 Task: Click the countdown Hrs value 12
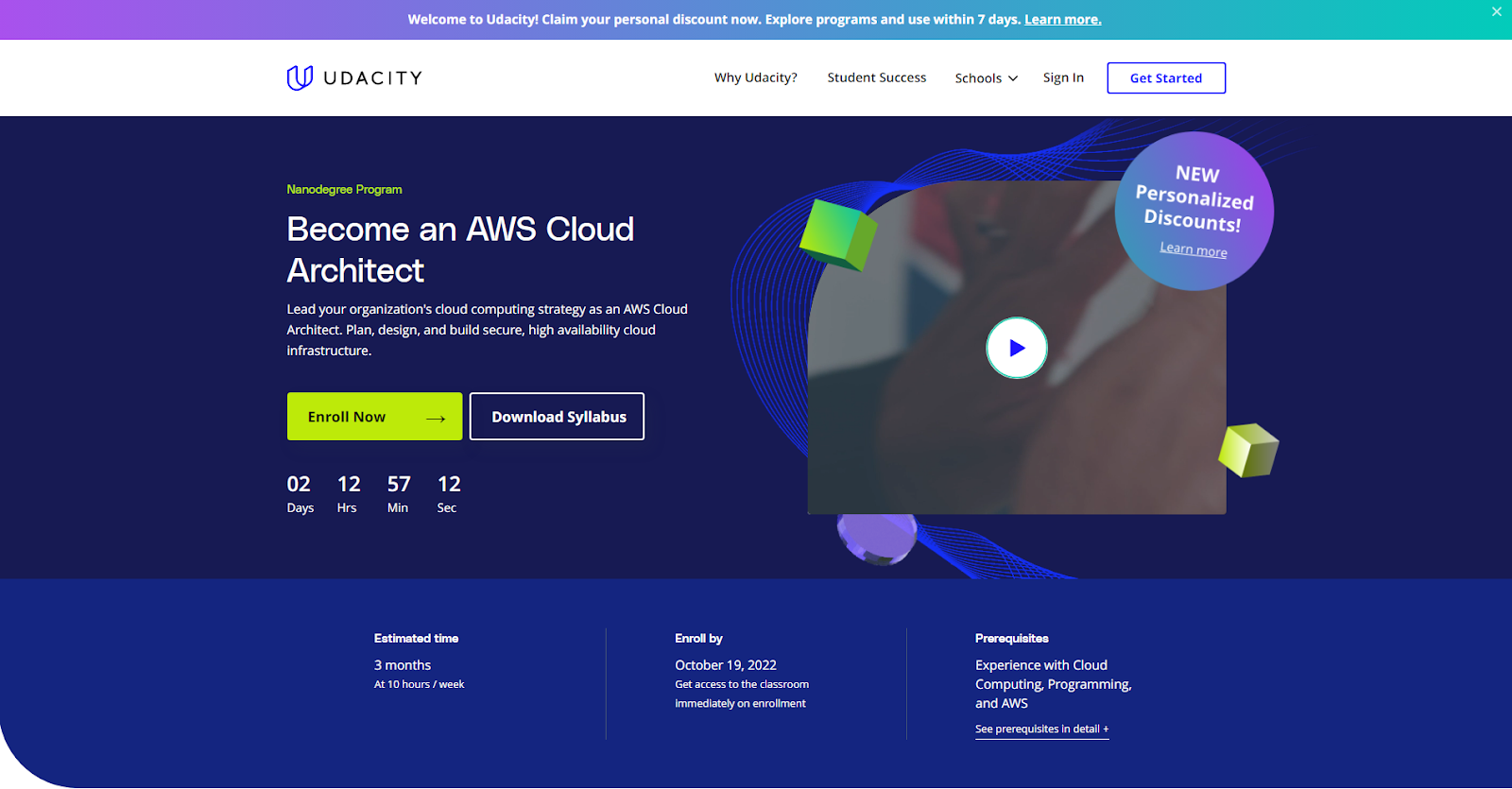tap(349, 485)
